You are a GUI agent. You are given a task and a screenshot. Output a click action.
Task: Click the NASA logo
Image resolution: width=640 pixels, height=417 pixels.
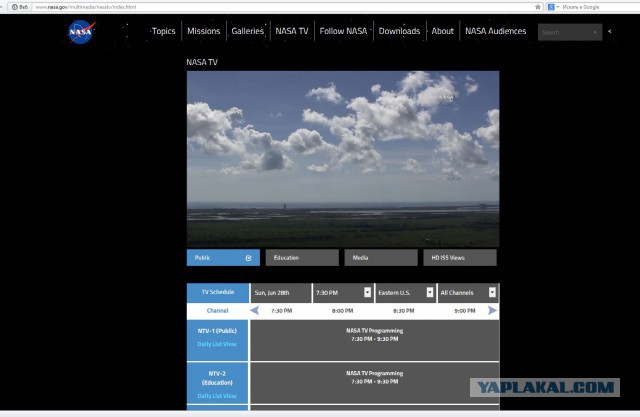(x=81, y=32)
